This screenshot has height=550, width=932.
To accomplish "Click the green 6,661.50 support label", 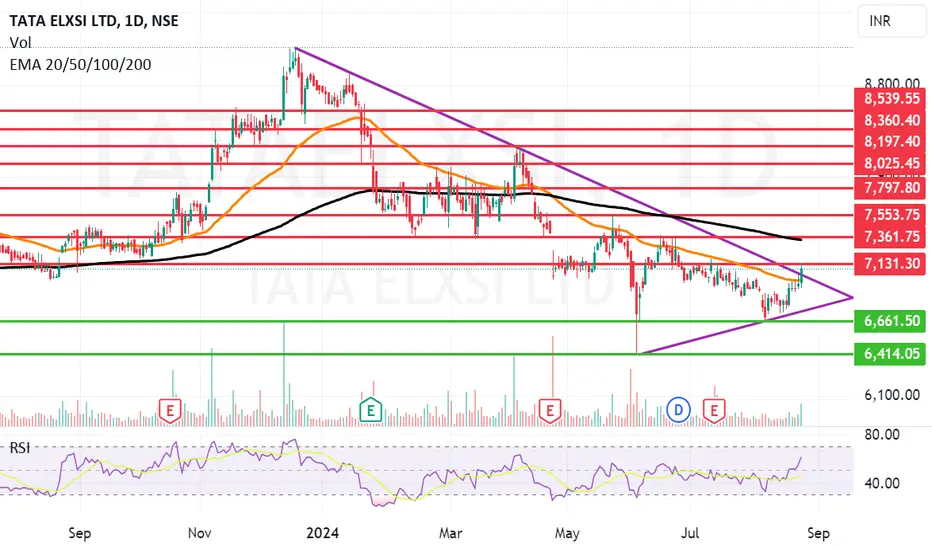I will tap(890, 321).
